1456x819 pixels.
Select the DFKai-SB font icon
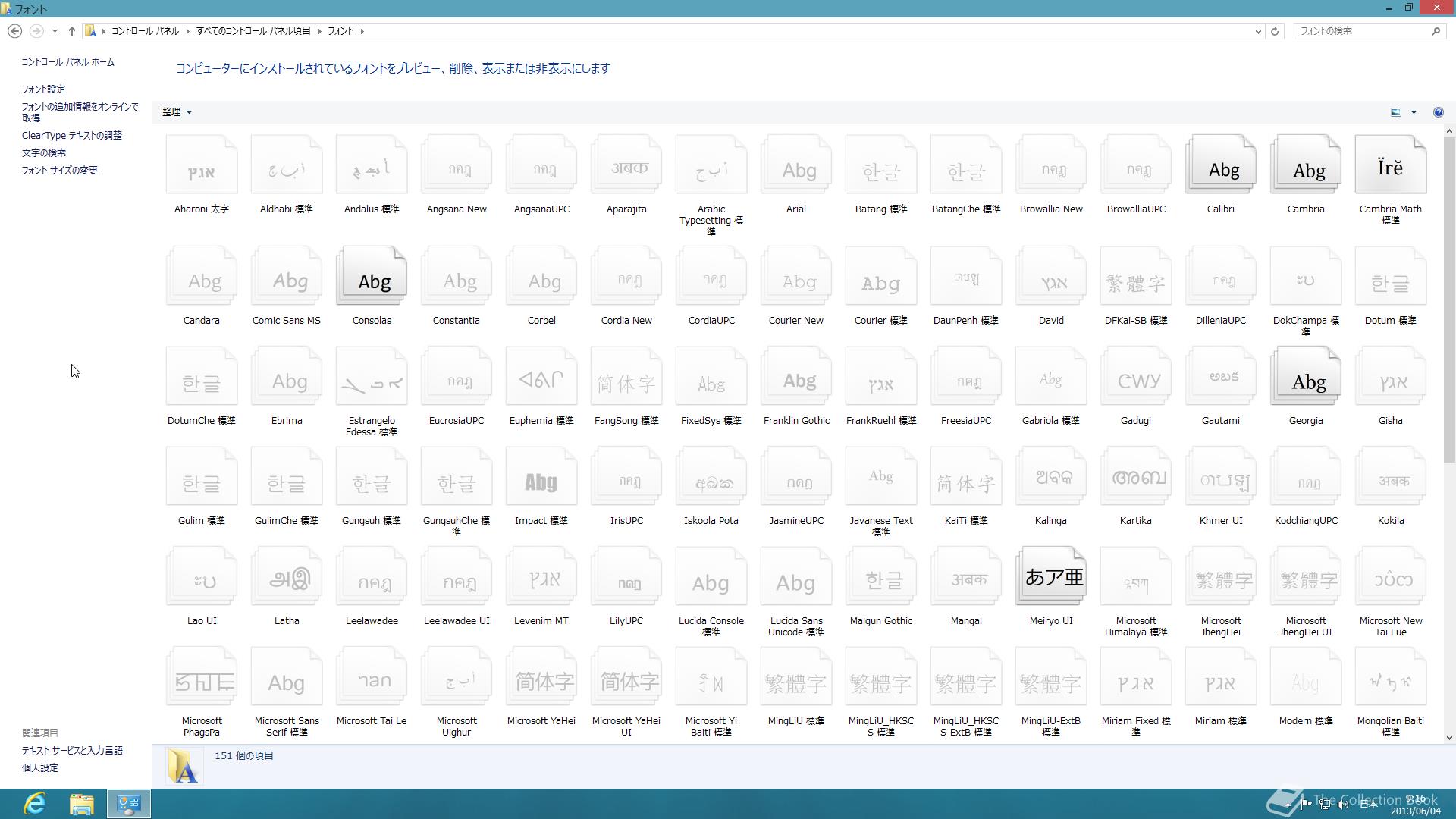tap(1136, 277)
